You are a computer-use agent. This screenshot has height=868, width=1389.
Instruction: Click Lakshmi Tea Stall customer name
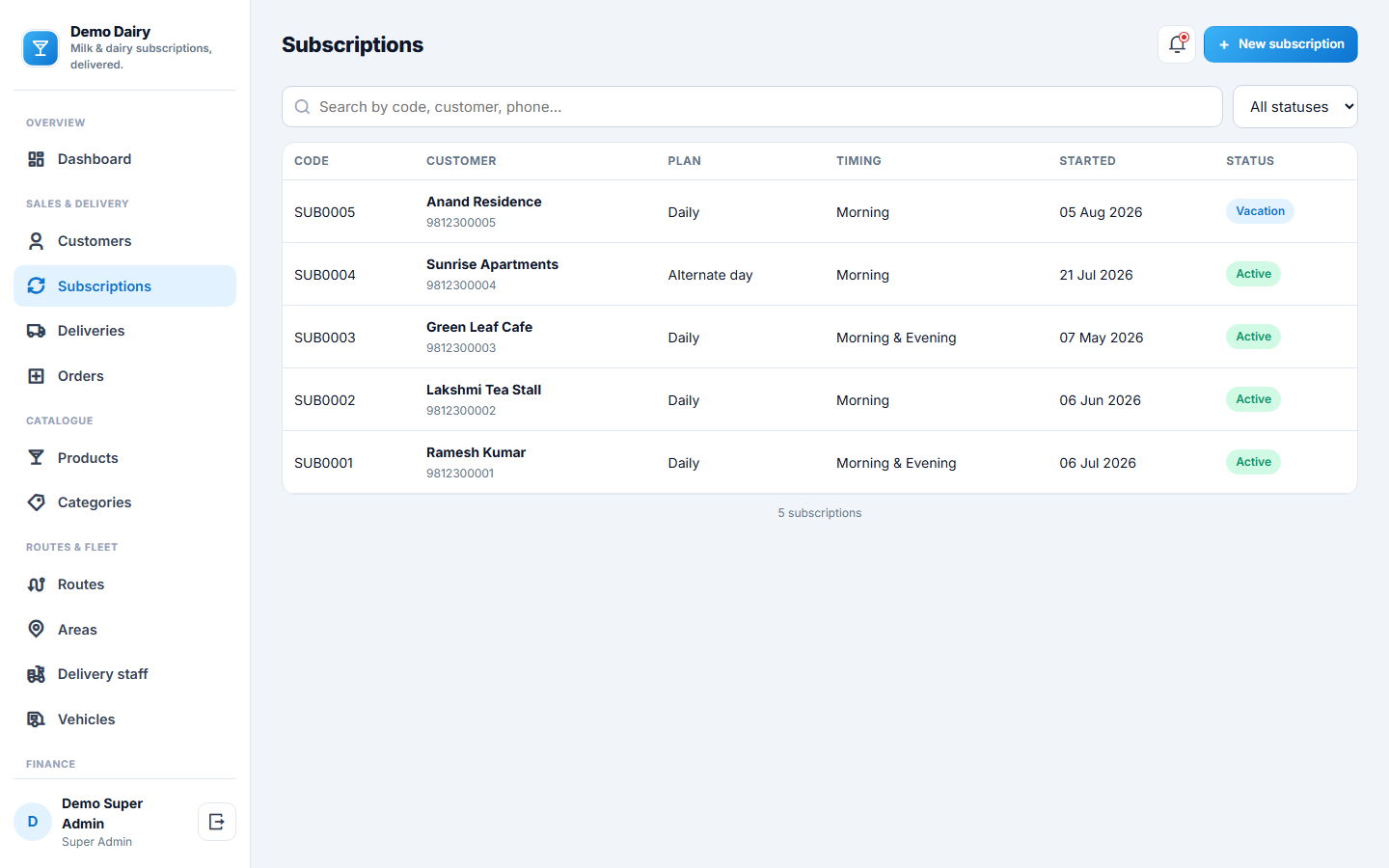(484, 390)
